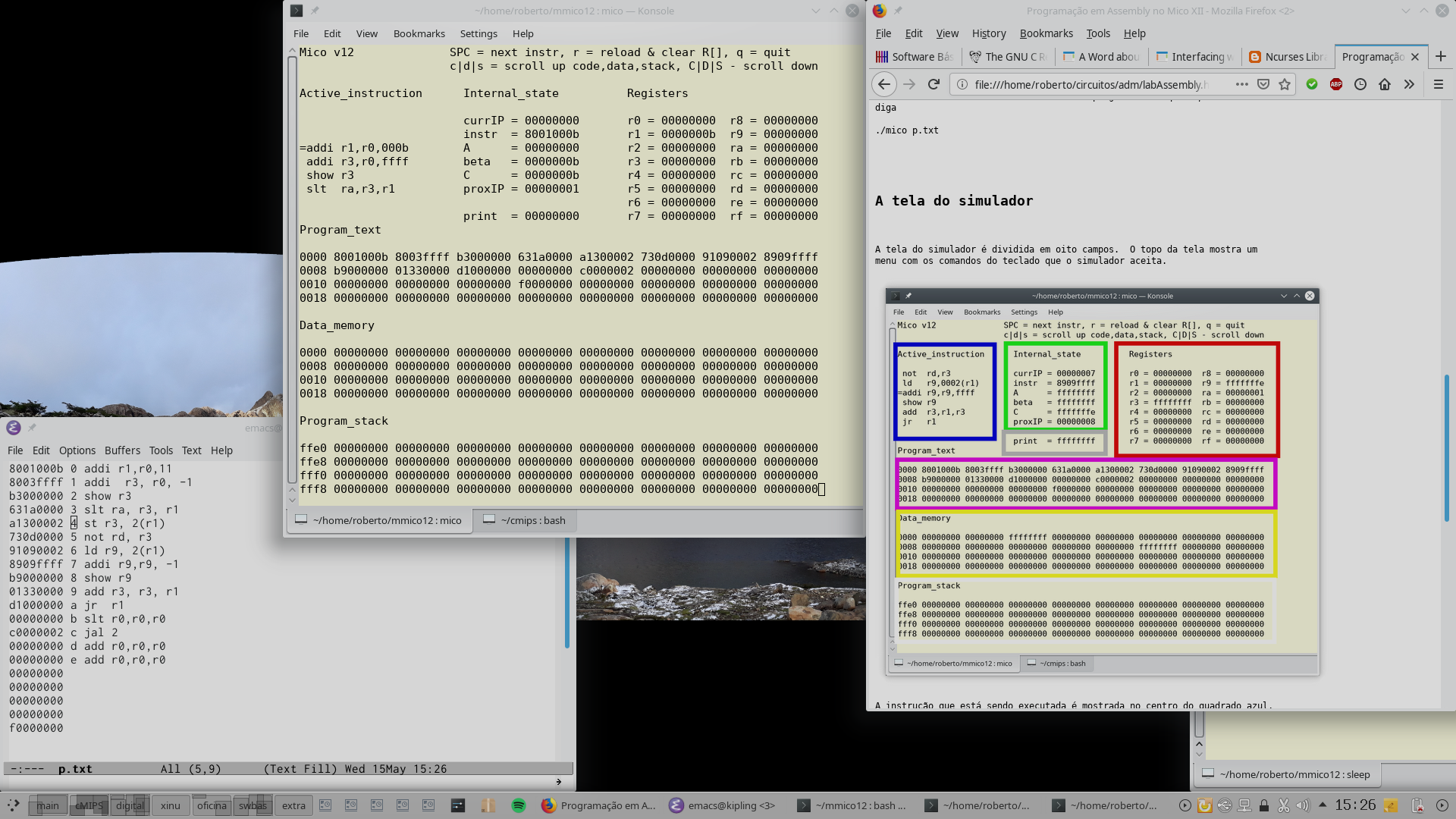The width and height of the screenshot is (1456, 819).
Task: Activate '~/mmico12 : bash' taskbar entry
Action: (x=852, y=805)
